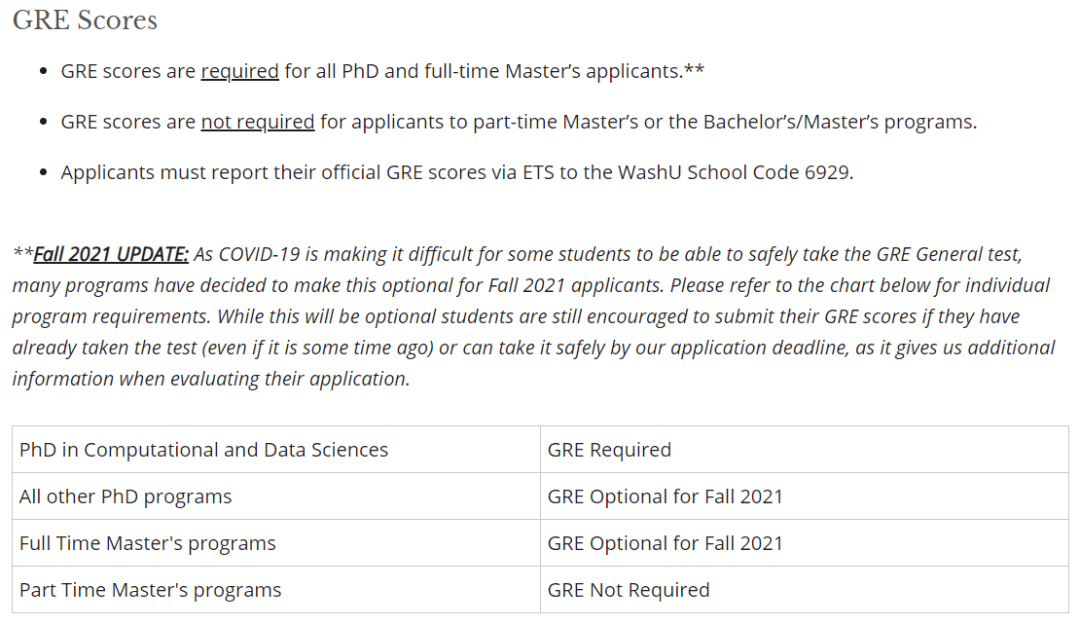This screenshot has width=1080, height=625.
Task: Click GRE Optional cell in All other PhD row
Action: point(665,497)
